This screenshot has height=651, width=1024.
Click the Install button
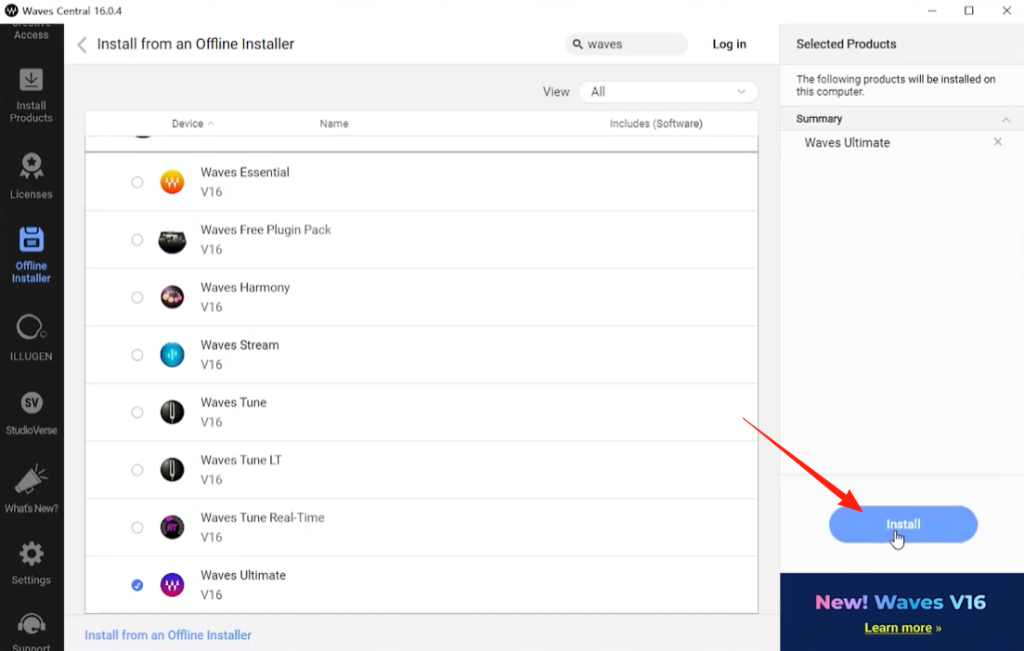click(x=903, y=524)
